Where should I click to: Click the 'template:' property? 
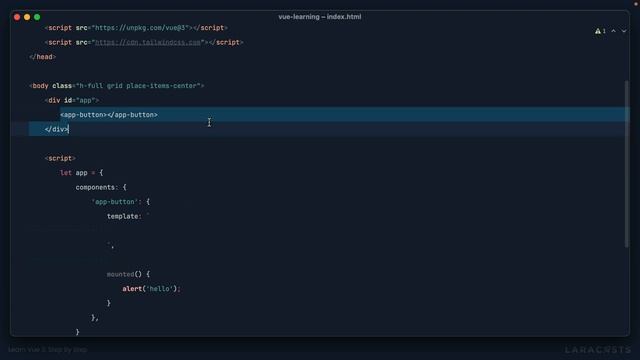point(124,216)
